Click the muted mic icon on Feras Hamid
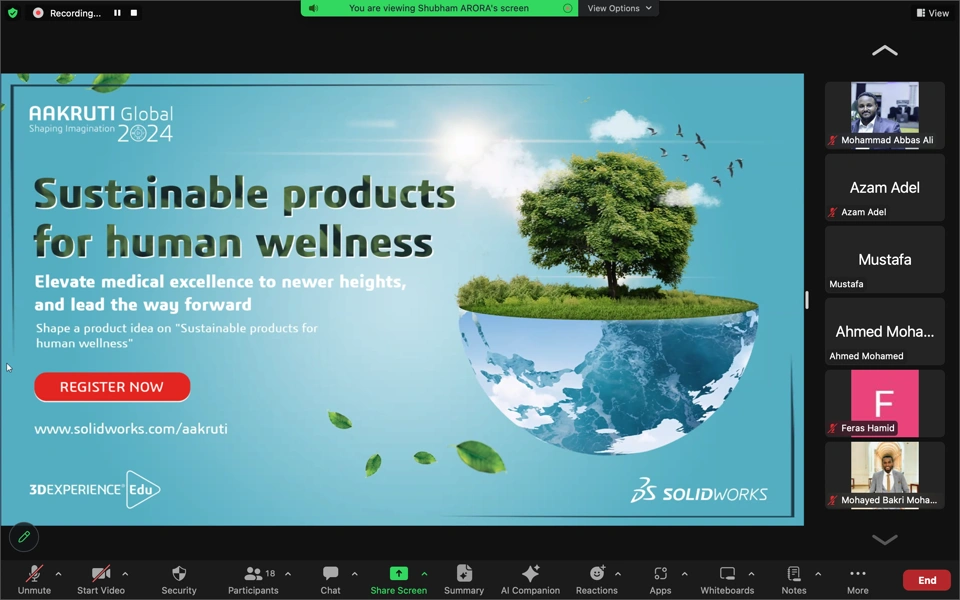 click(833, 429)
